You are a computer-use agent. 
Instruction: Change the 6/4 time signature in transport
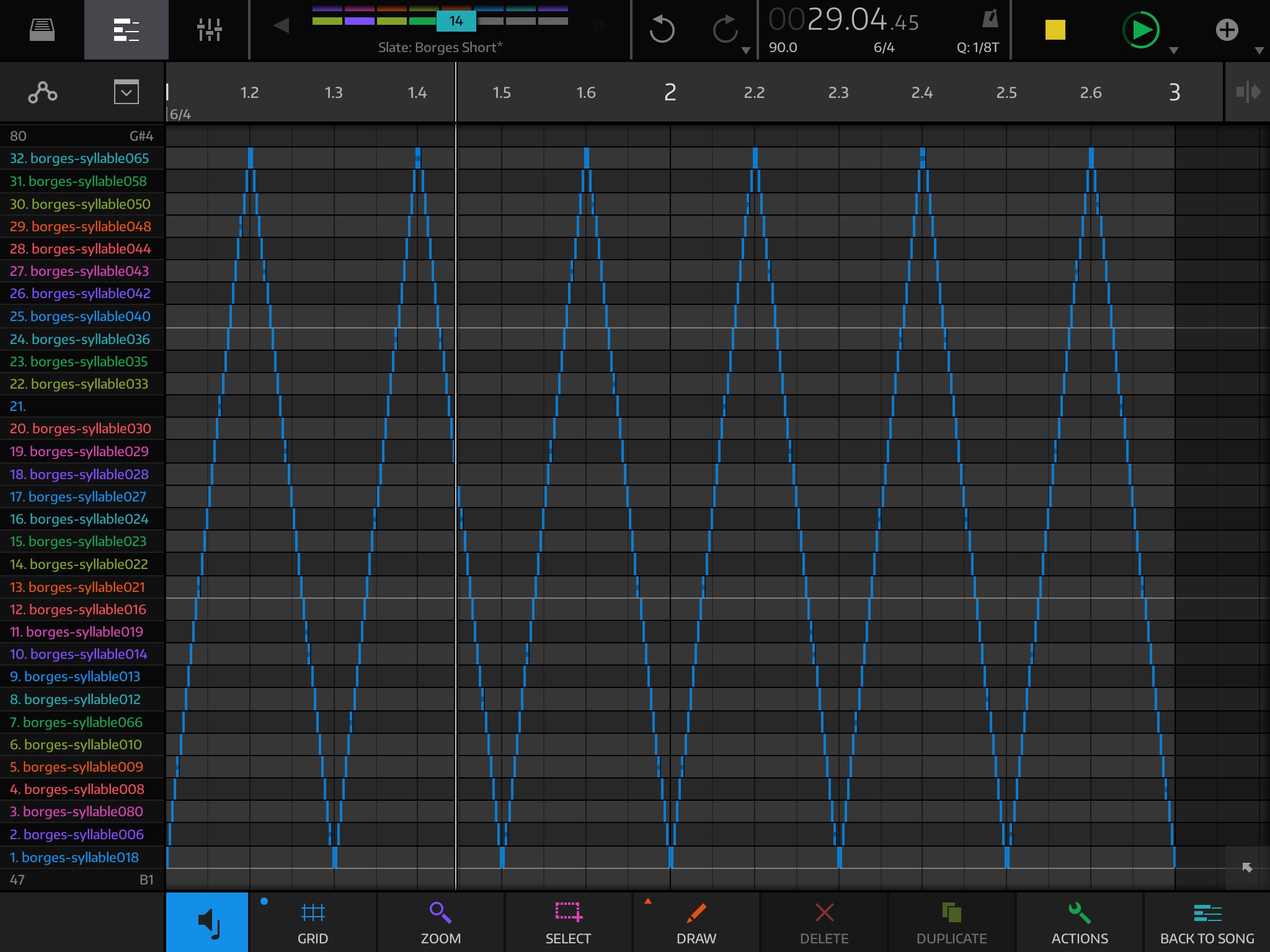coord(884,48)
